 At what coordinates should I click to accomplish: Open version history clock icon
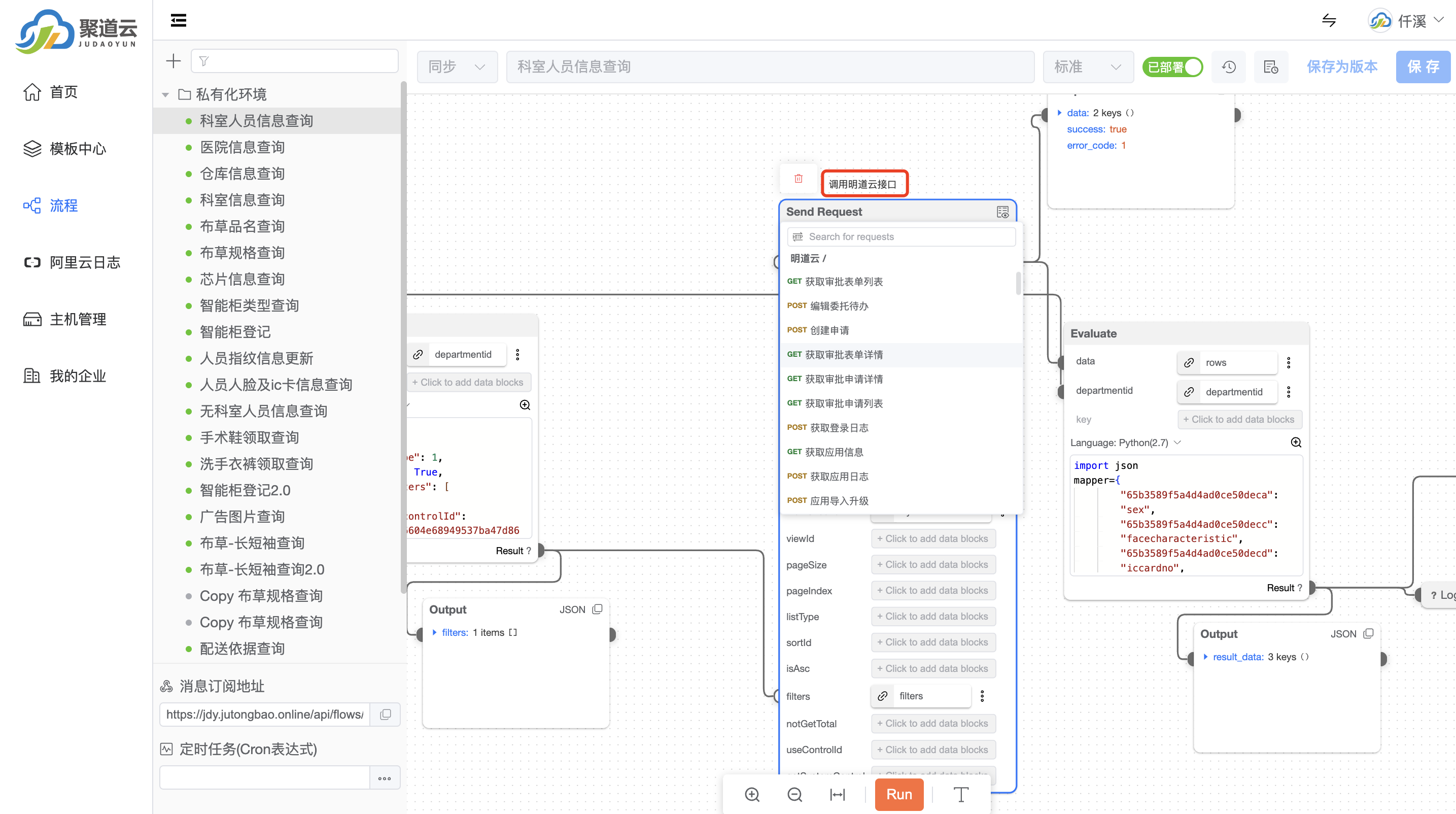1229,66
